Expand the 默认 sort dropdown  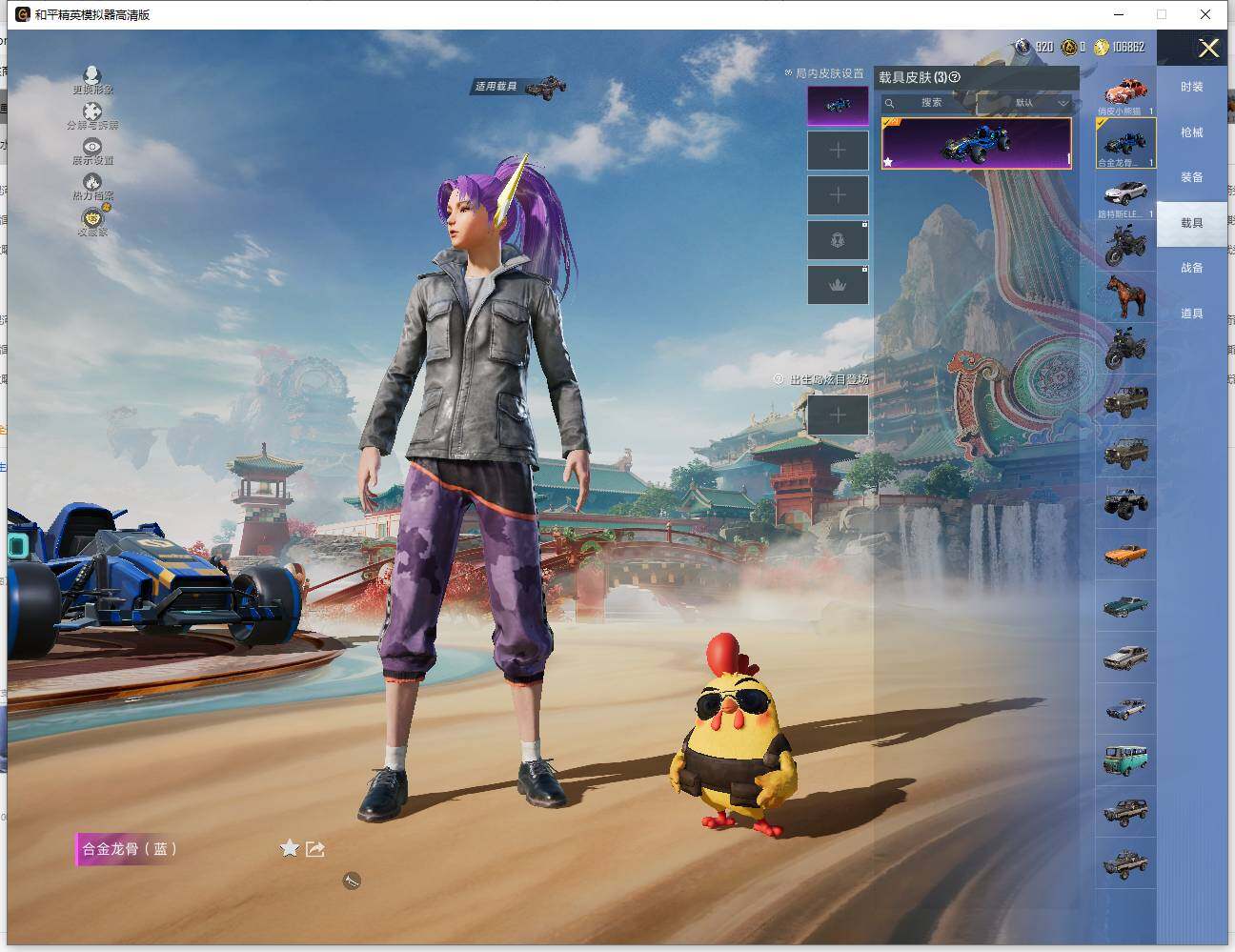[x=1027, y=103]
